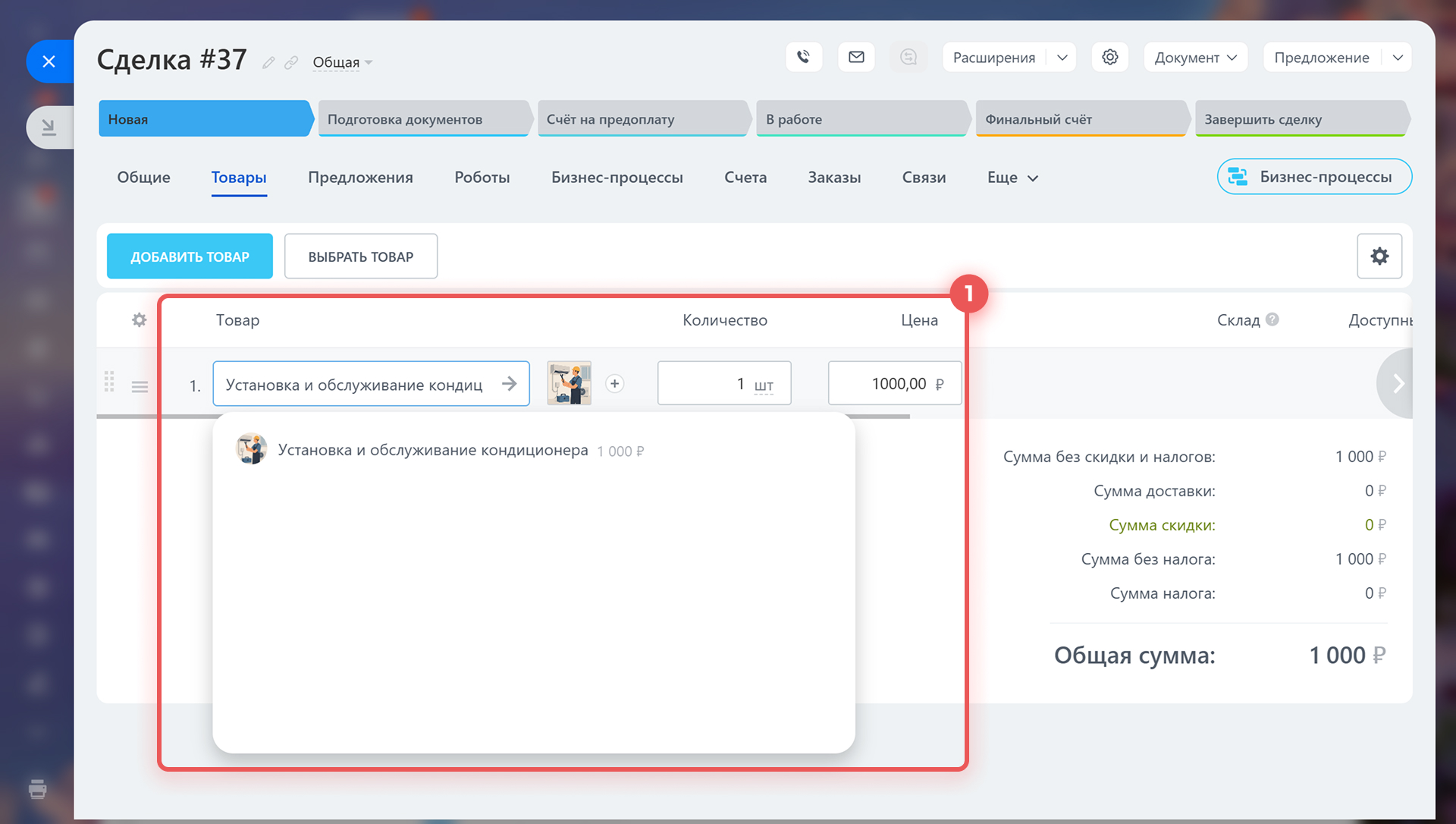Viewport: 1456px width, 824px height.
Task: Select the Подготовка документов stage
Action: (422, 119)
